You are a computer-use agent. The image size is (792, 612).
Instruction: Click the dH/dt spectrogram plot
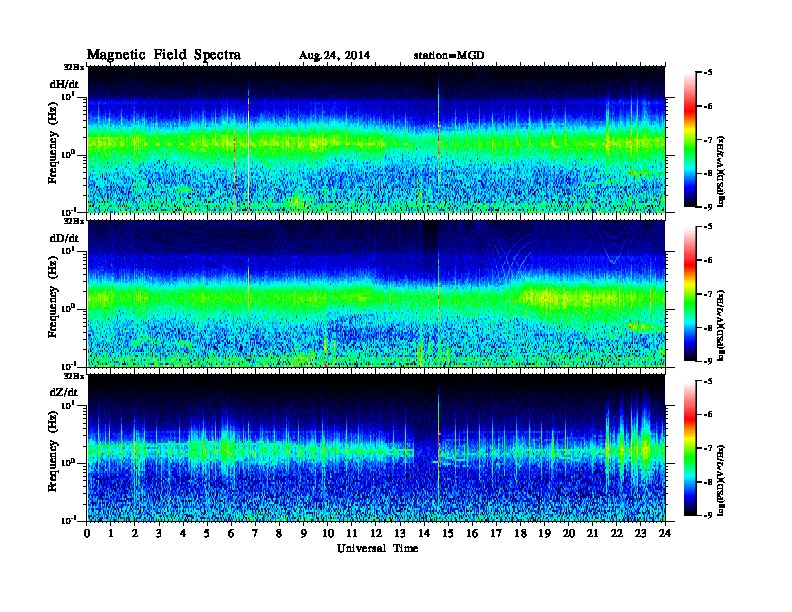coord(376,139)
